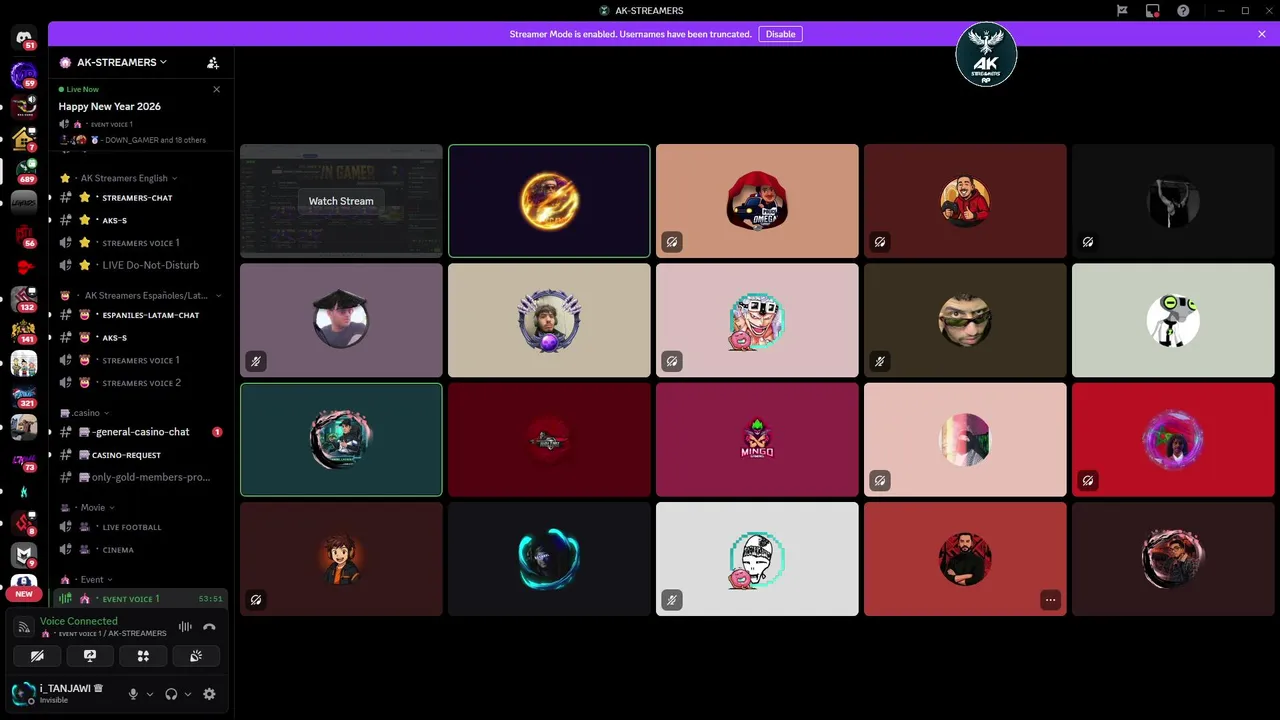Select the sunglasses face avatar participant tile
The image size is (1280, 720).
tap(965, 320)
